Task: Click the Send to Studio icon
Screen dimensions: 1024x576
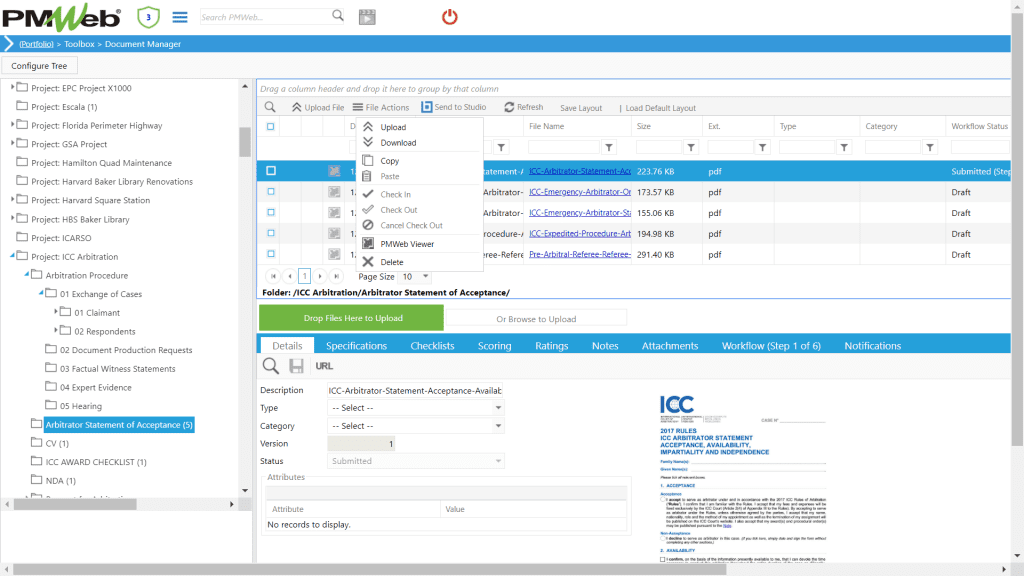Action: (x=426, y=106)
